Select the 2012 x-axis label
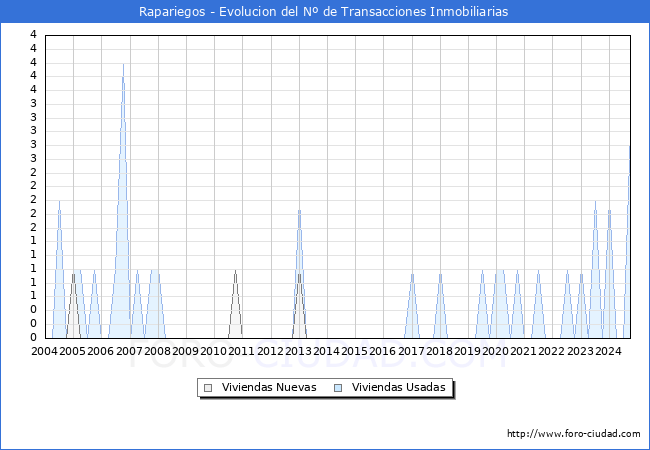 (x=270, y=351)
